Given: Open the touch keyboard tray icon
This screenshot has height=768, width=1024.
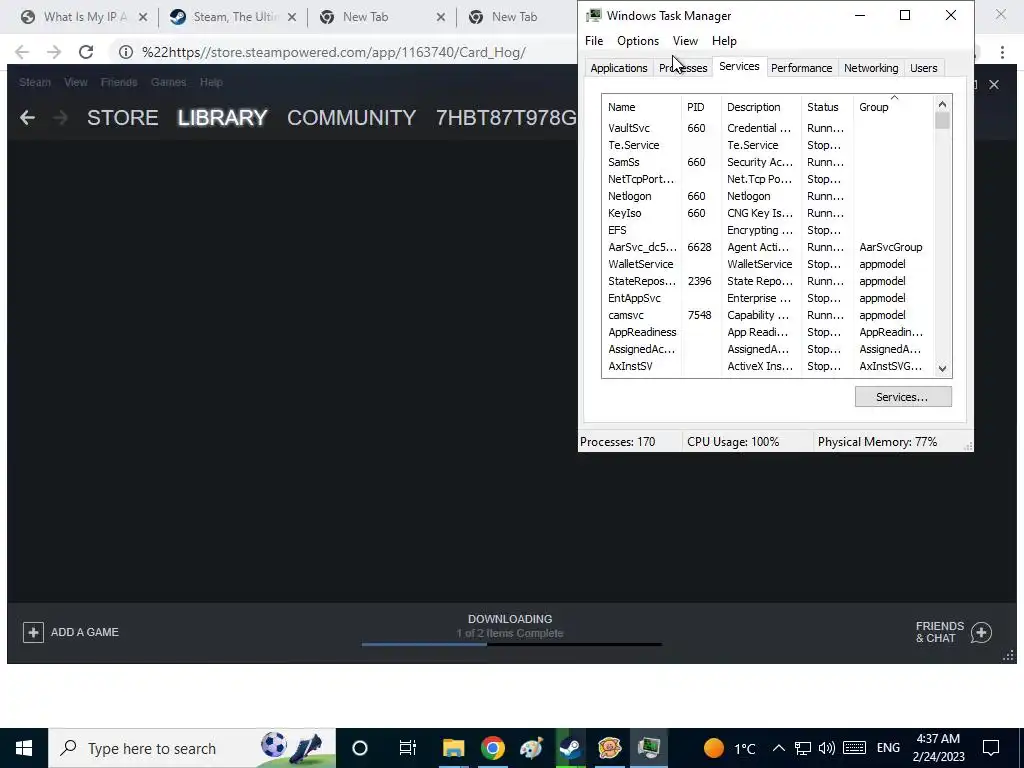Looking at the screenshot, I should (854, 748).
